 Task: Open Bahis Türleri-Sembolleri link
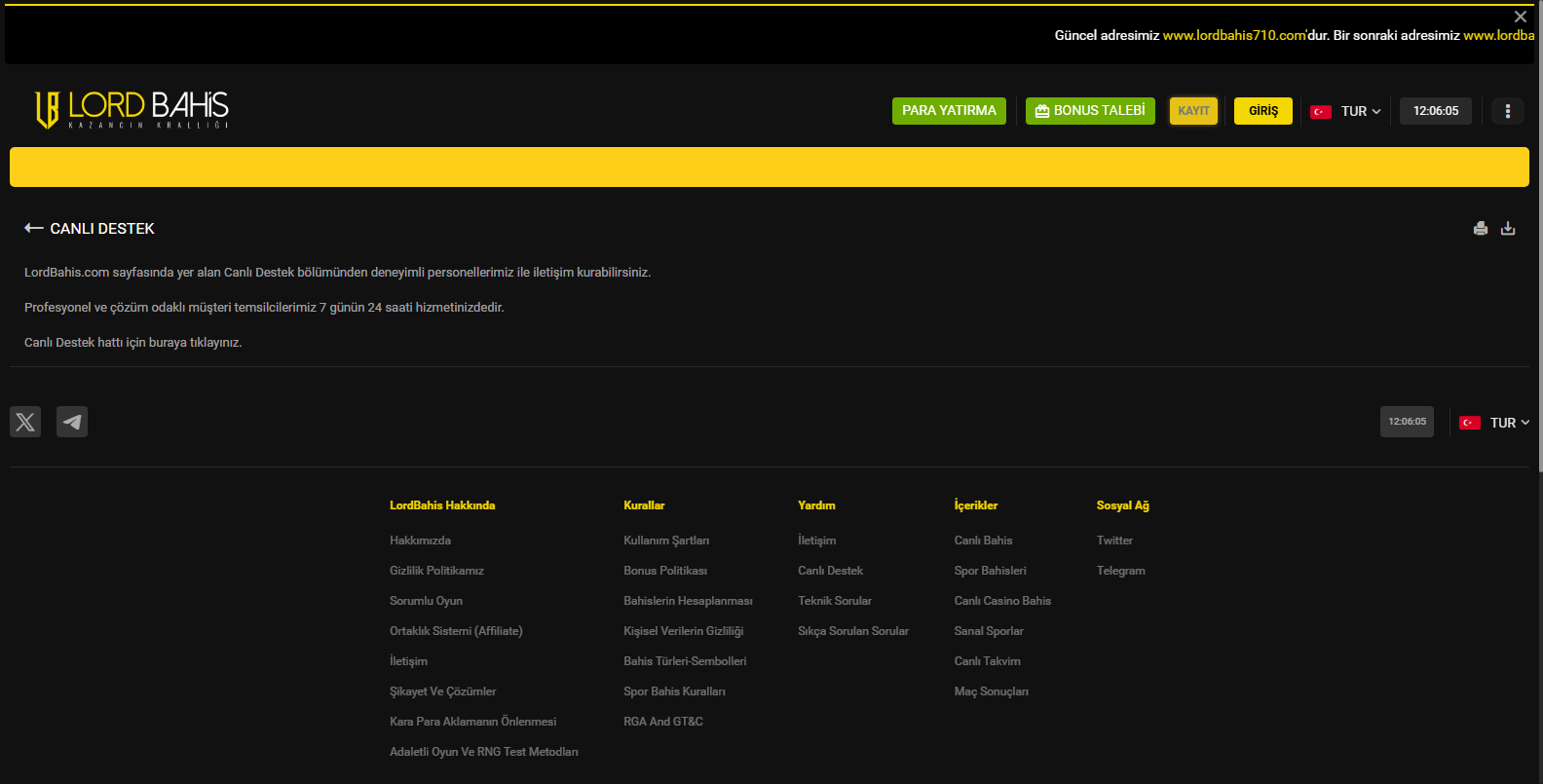click(x=685, y=661)
